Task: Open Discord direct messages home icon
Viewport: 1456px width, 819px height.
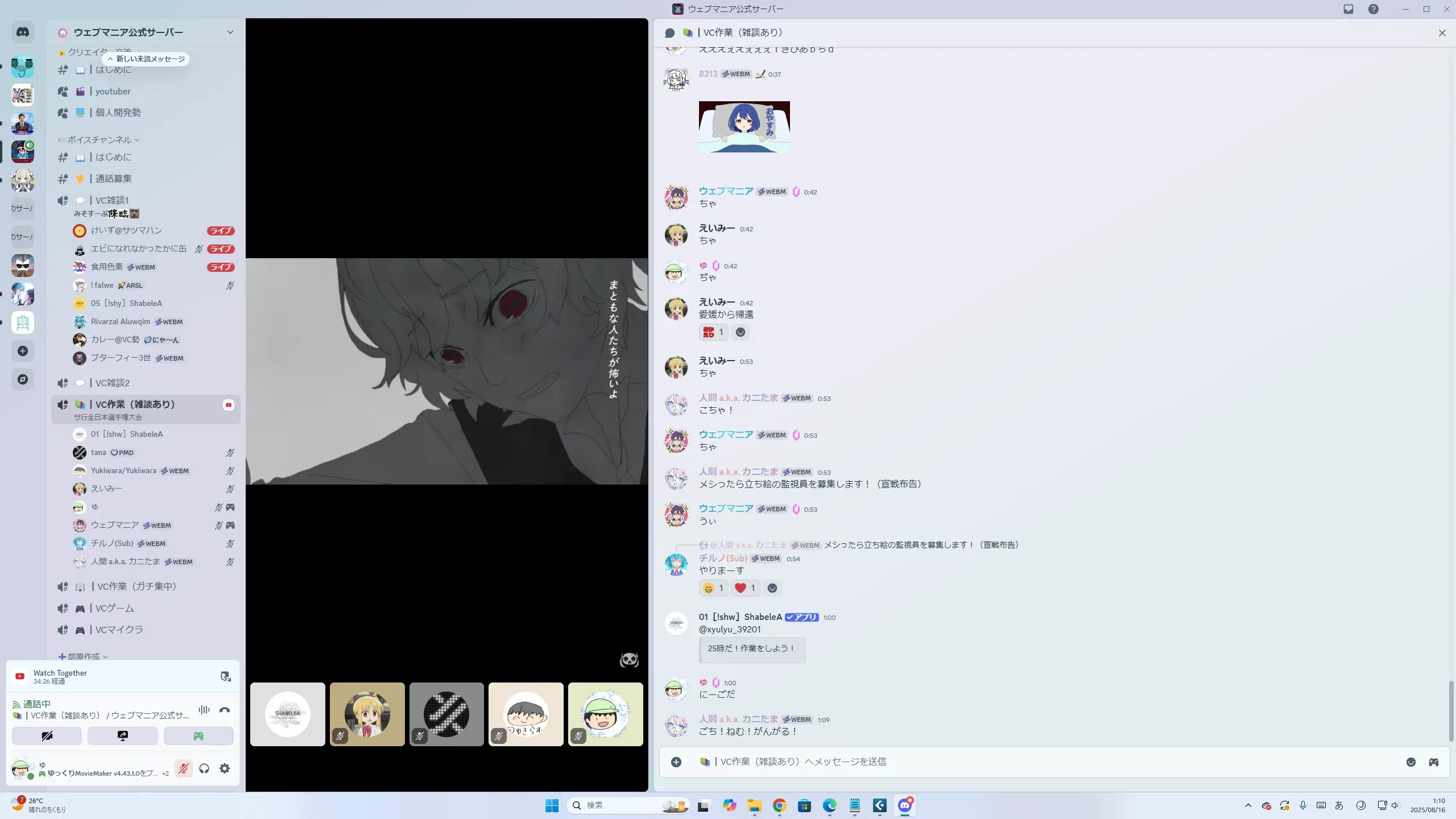Action: click(23, 32)
